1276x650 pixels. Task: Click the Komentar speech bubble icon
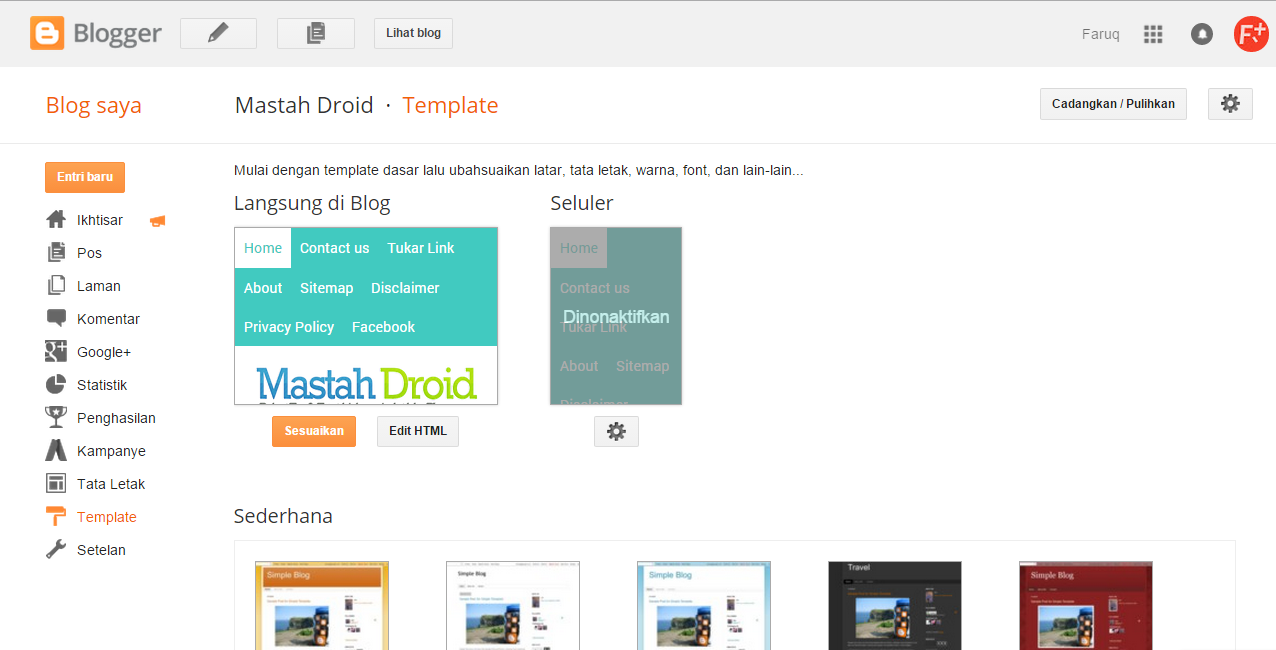point(56,319)
